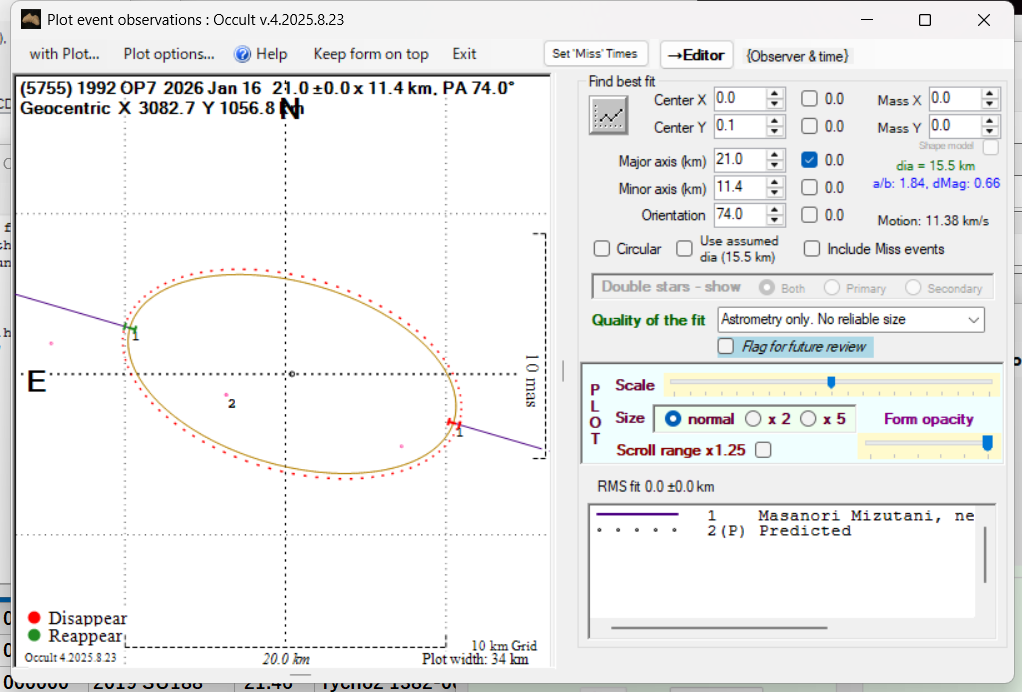Click the →Editor button

pyautogui.click(x=697, y=55)
